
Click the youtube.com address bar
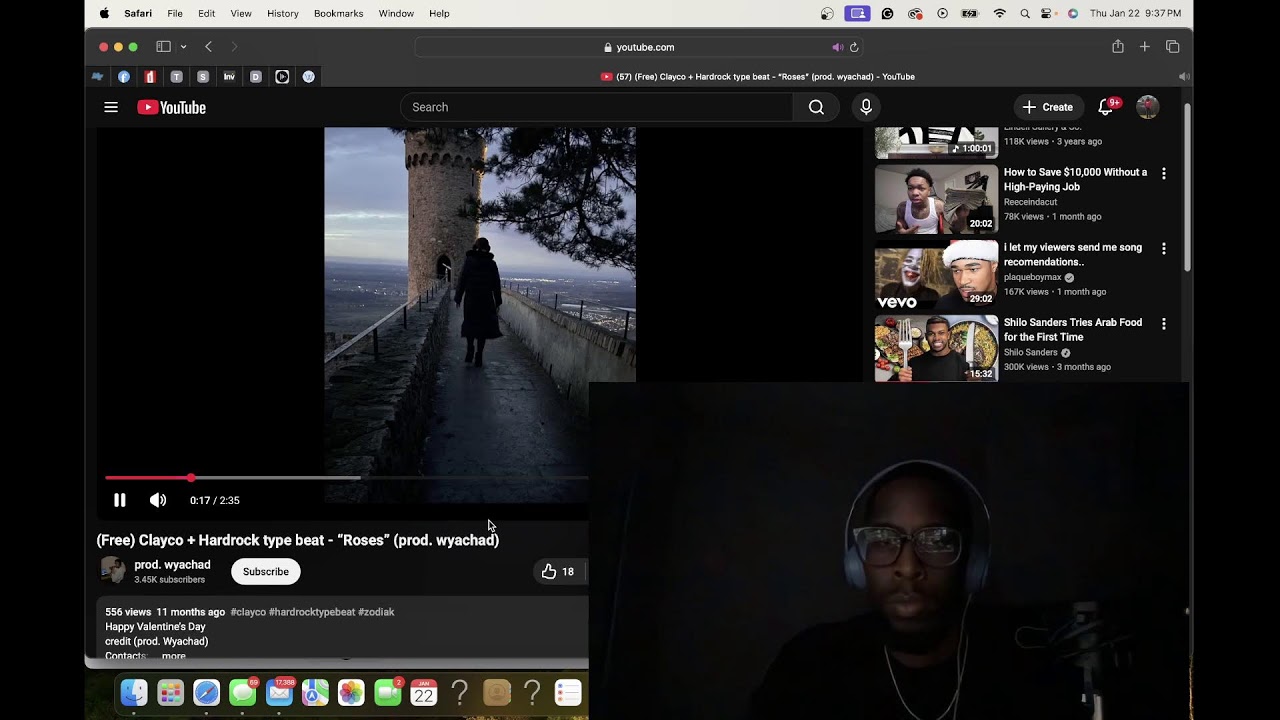coord(639,47)
